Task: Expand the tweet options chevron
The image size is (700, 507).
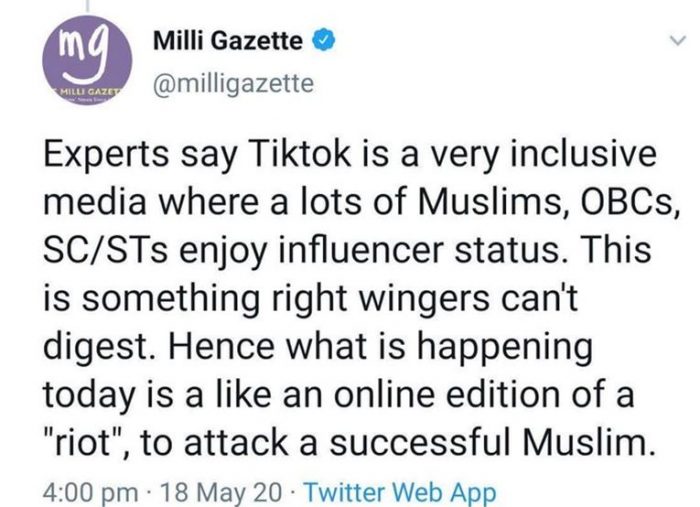Action: tap(678, 41)
